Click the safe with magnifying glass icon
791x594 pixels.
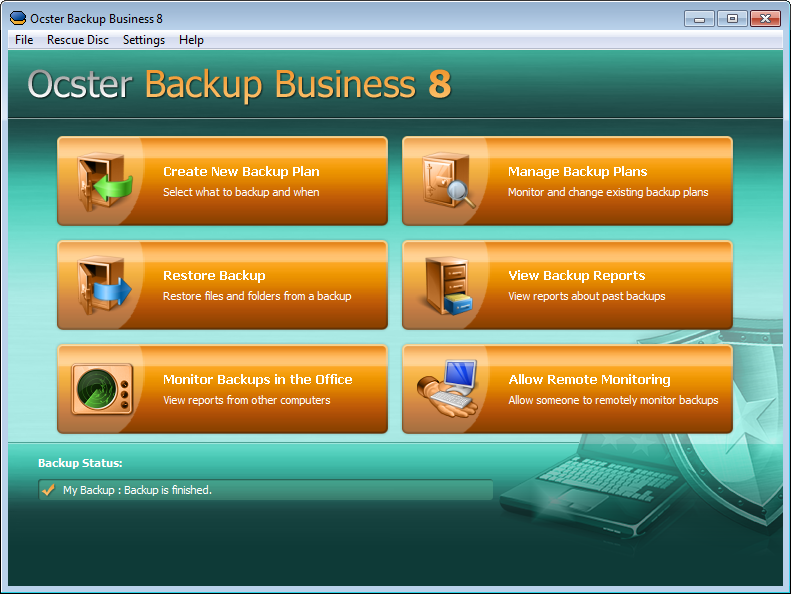(x=448, y=181)
